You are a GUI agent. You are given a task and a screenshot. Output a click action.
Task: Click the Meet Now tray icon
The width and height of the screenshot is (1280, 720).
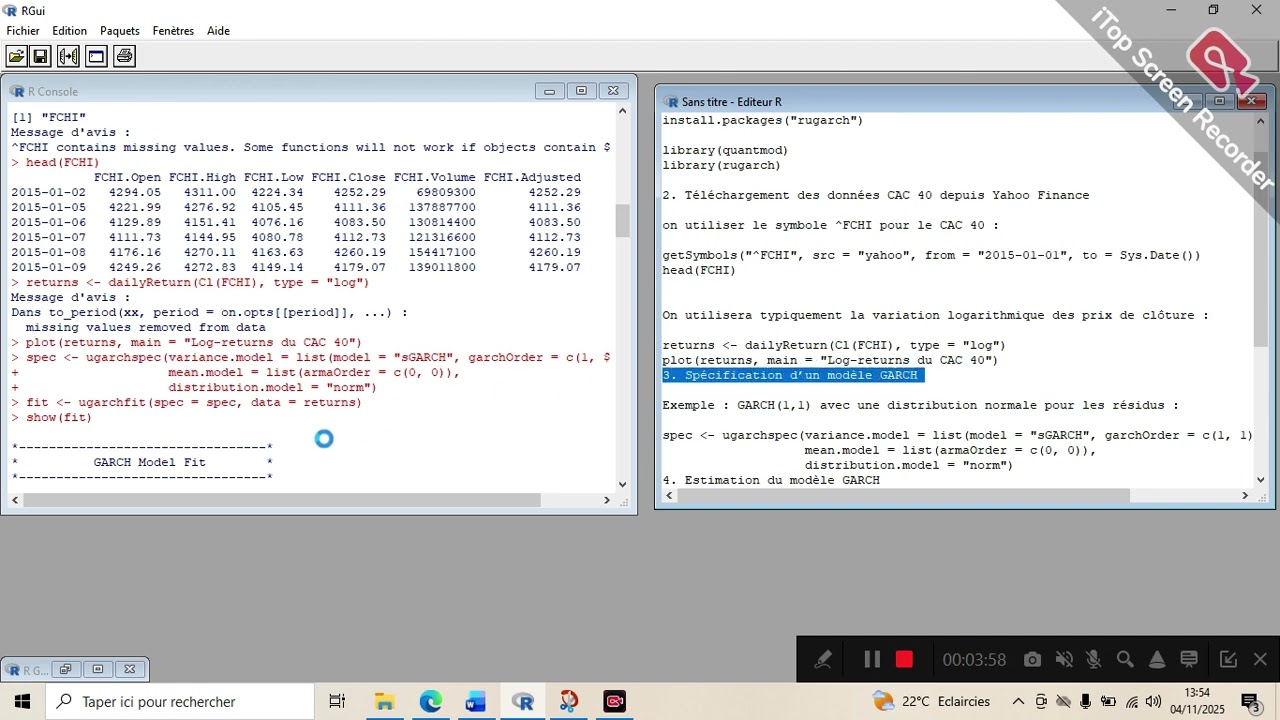[1041, 702]
